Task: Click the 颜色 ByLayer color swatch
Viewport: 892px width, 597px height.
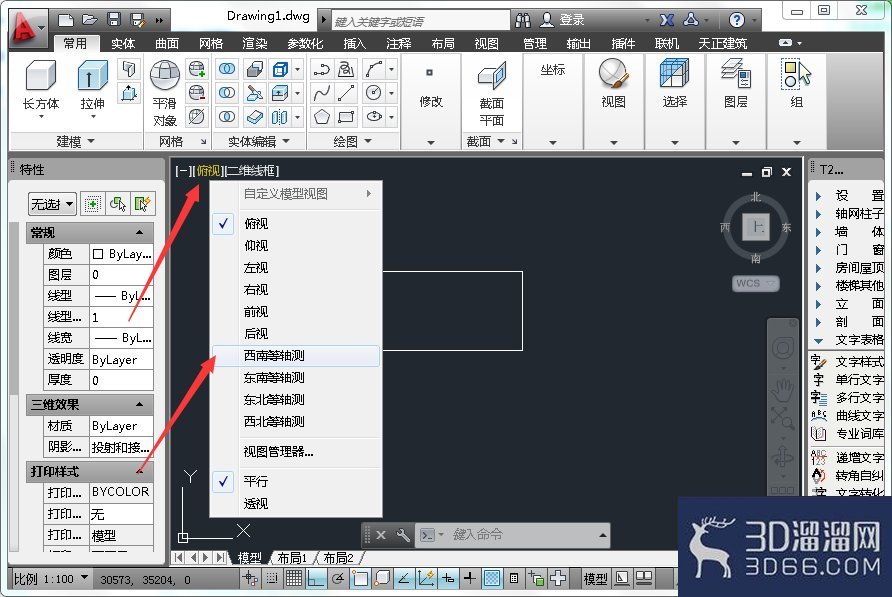Action: (98, 254)
